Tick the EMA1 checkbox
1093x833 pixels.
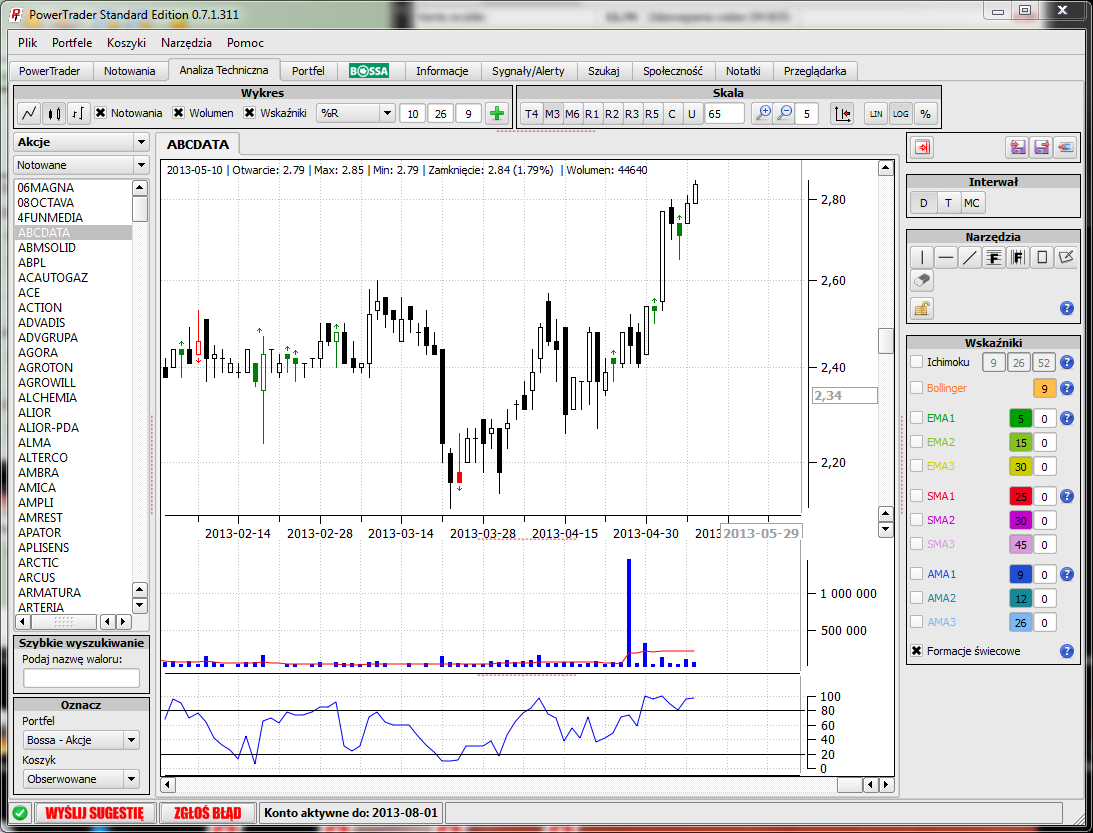(x=917, y=418)
